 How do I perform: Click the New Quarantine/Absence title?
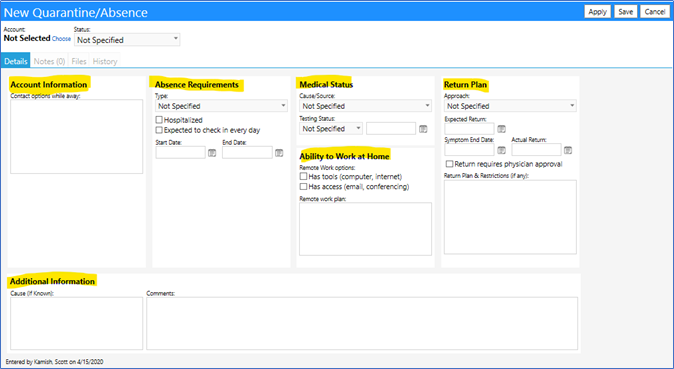coord(76,12)
